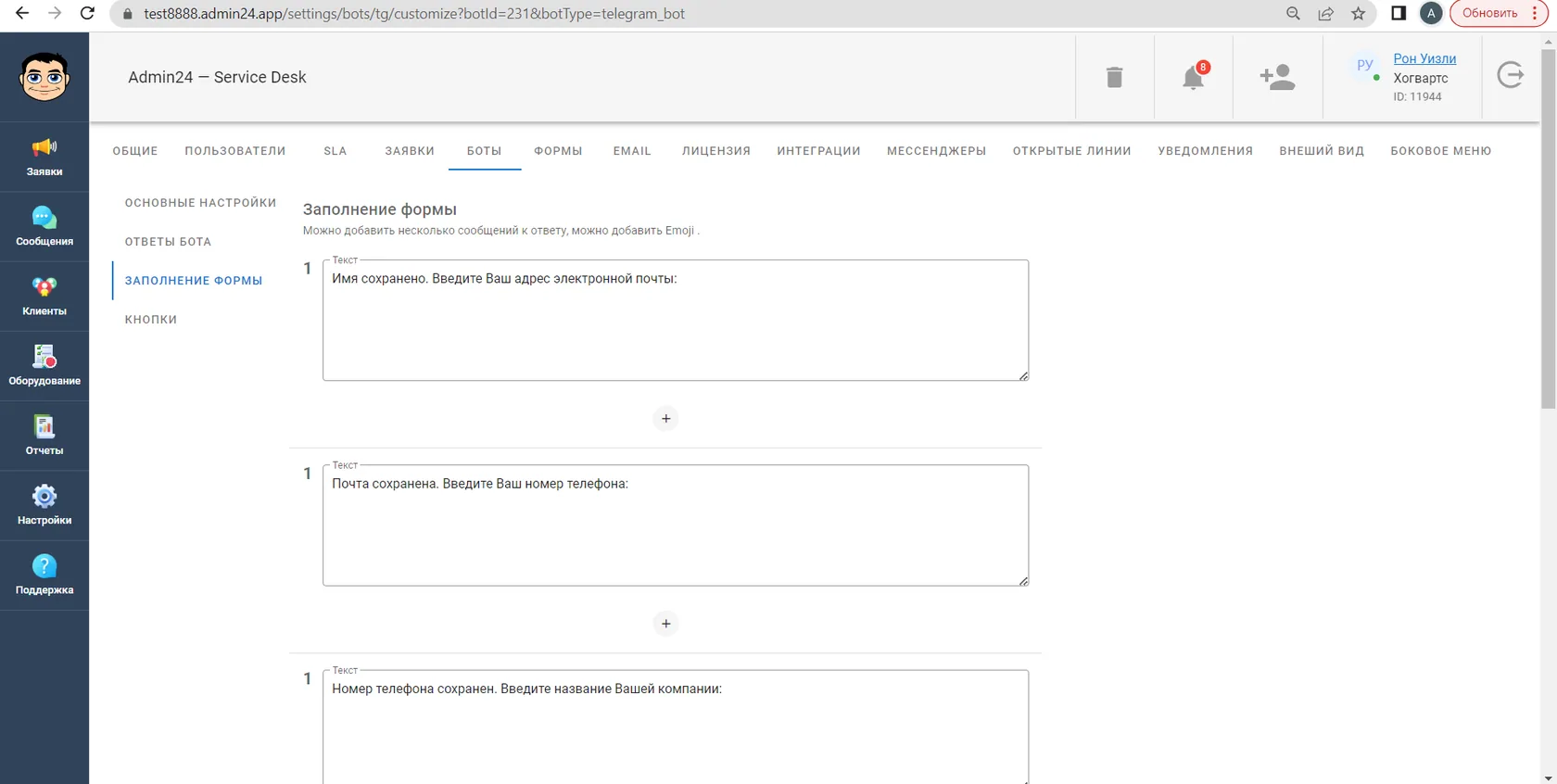
Task: Open notifications bell with 8 badge
Action: tap(1194, 77)
